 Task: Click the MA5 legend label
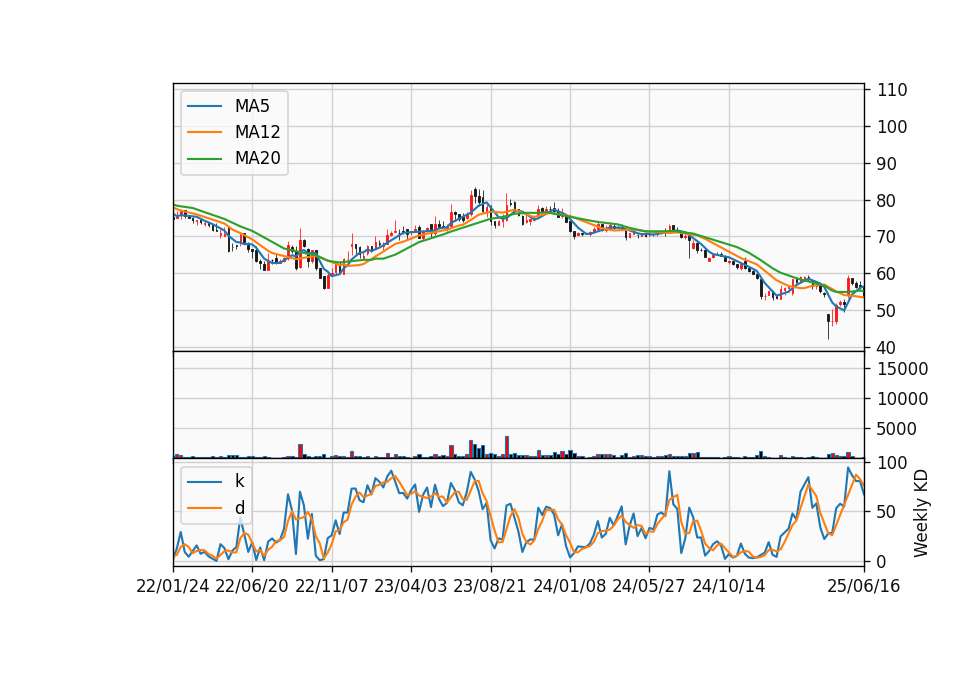coord(252,106)
